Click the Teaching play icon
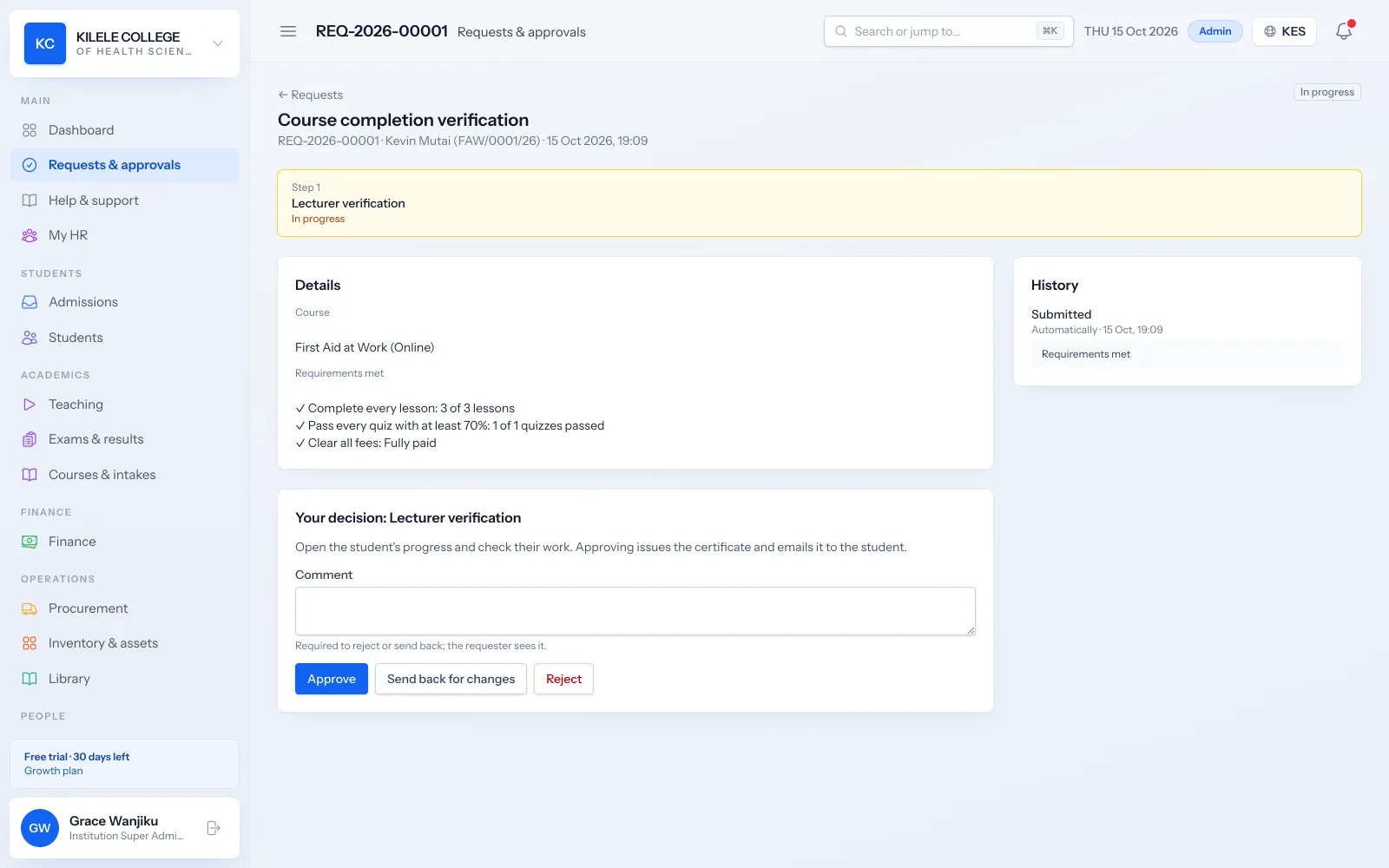Screen dimensions: 1389x868 pyautogui.click(x=30, y=404)
